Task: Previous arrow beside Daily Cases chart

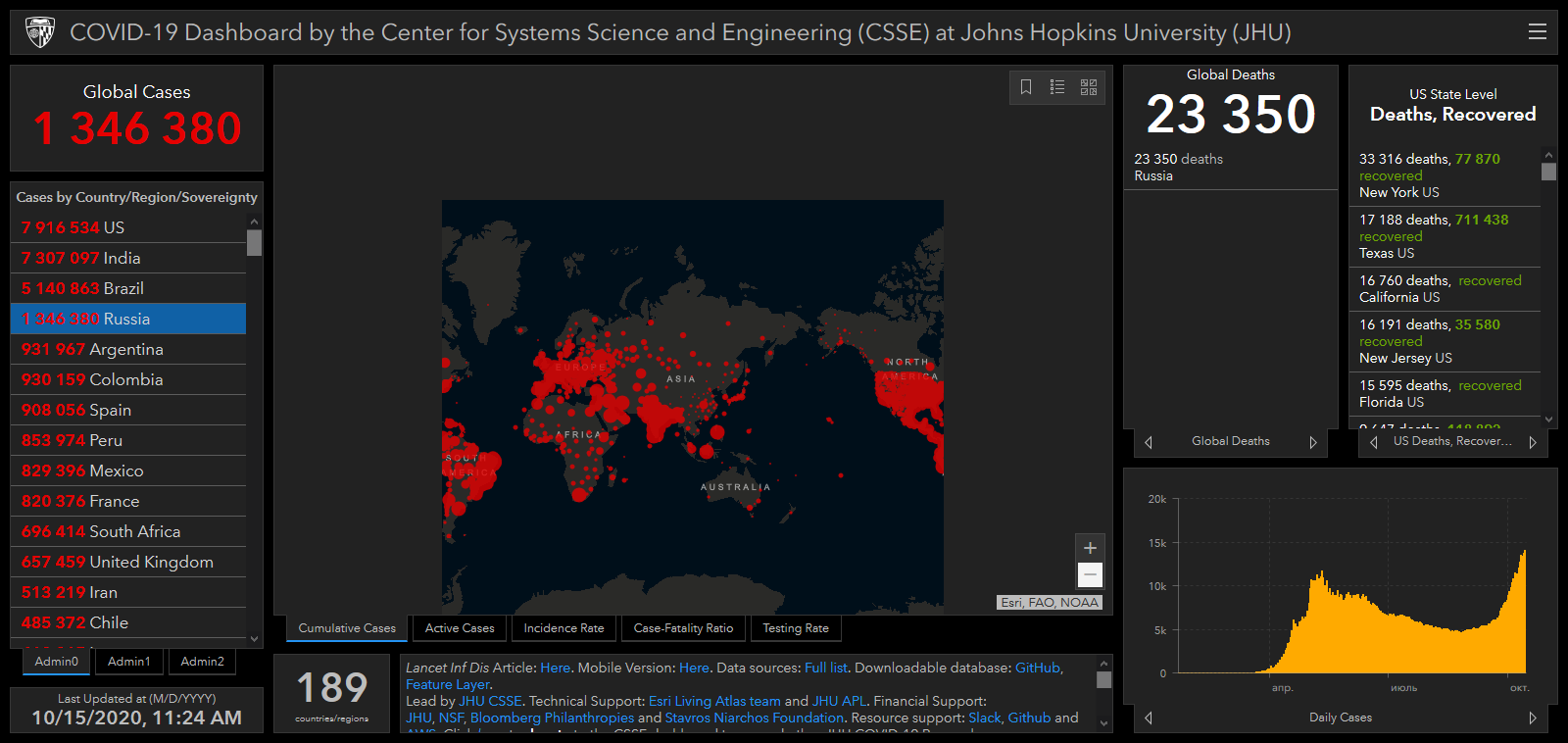Action: pyautogui.click(x=1149, y=718)
